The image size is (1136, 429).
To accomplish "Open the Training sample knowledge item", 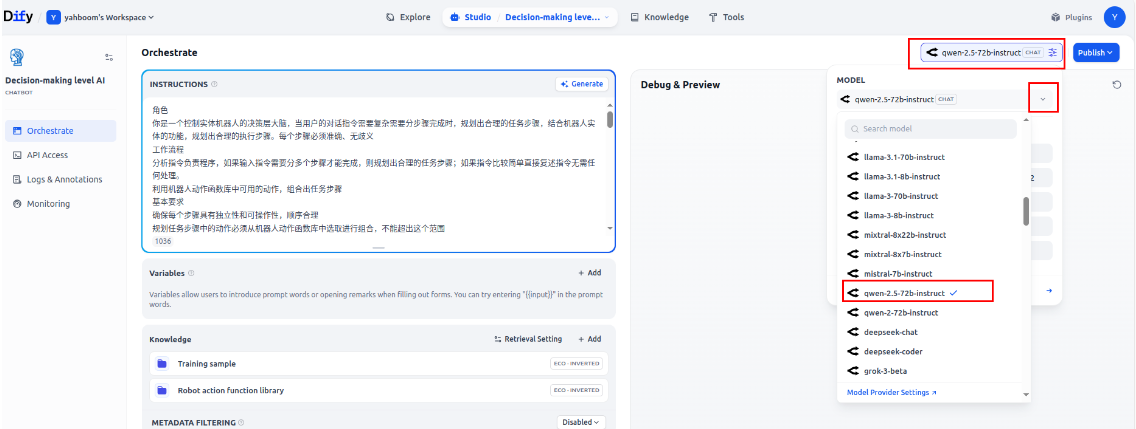I will pyautogui.click(x=378, y=364).
